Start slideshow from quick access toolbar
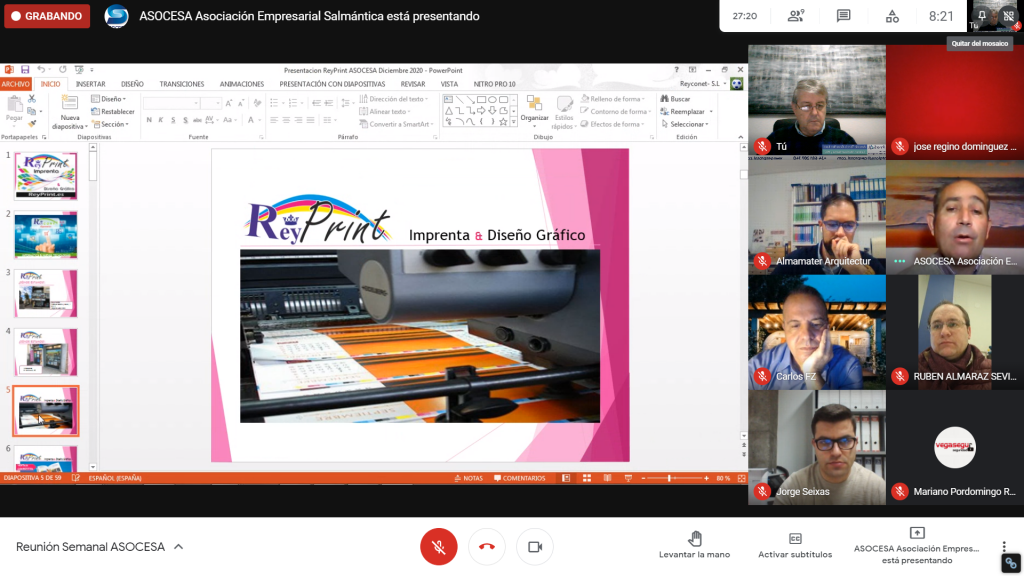The width and height of the screenshot is (1024, 576). point(79,69)
